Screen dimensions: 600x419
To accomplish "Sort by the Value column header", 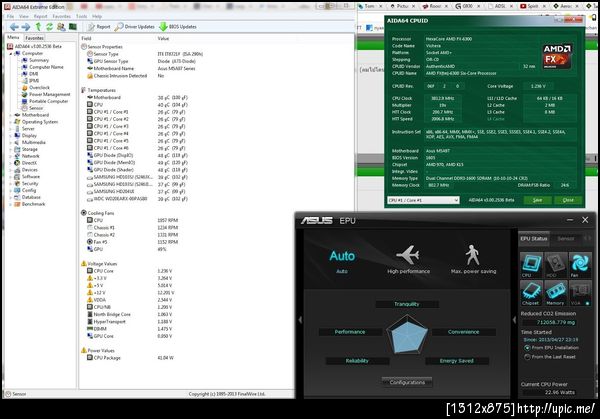I will (163, 38).
